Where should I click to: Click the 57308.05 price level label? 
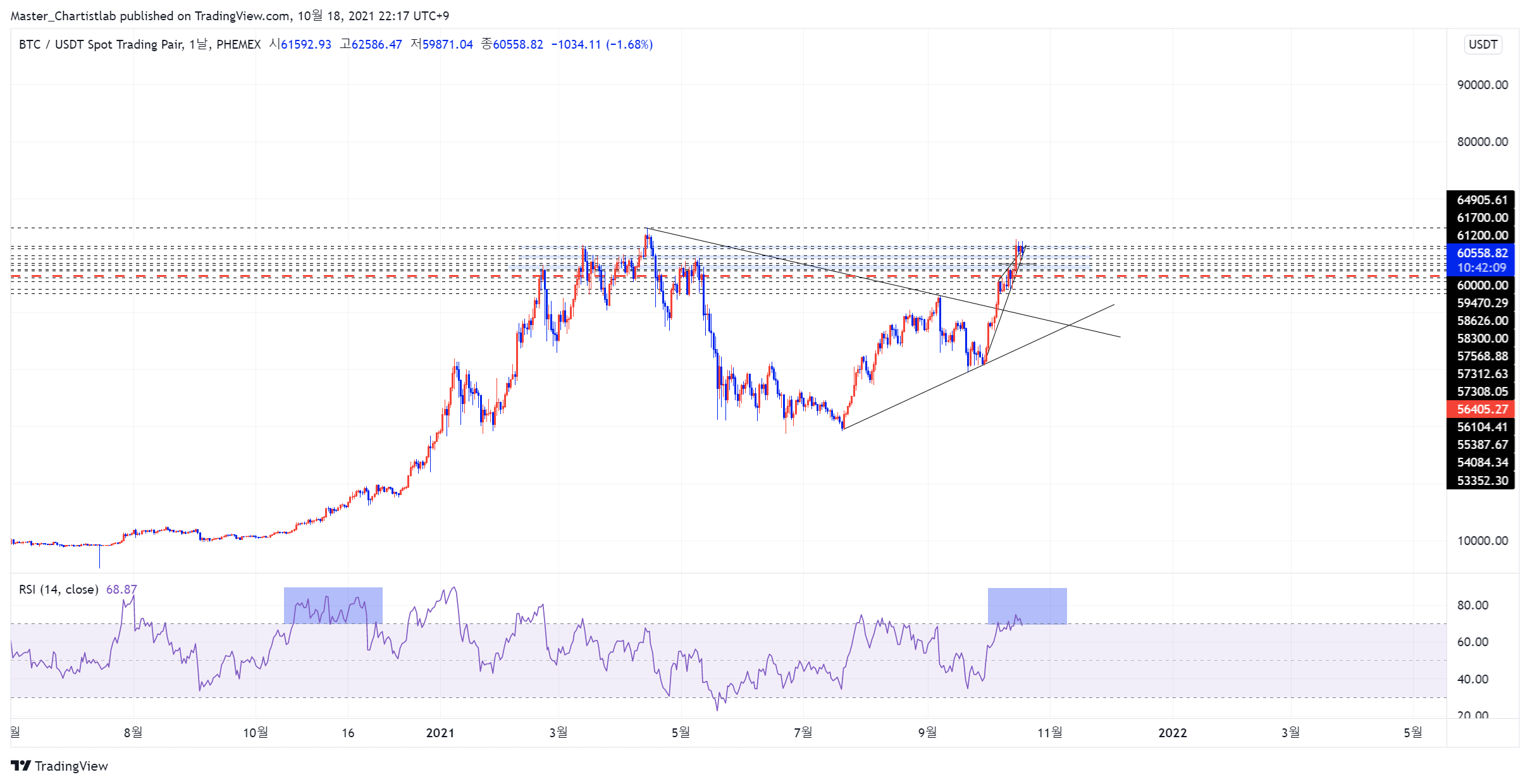pyautogui.click(x=1482, y=391)
